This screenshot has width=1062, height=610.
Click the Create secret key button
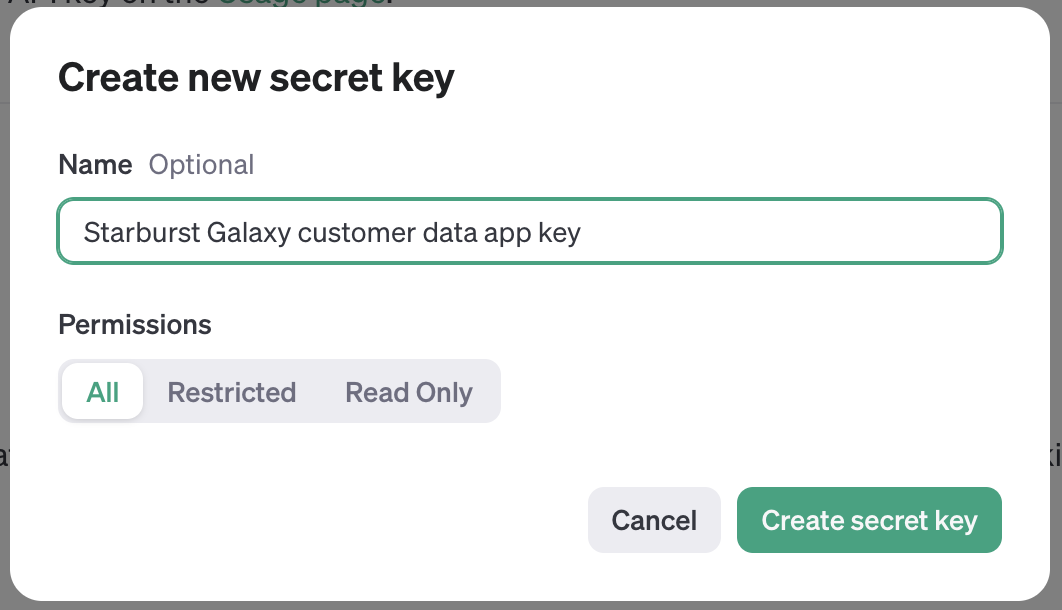point(869,520)
